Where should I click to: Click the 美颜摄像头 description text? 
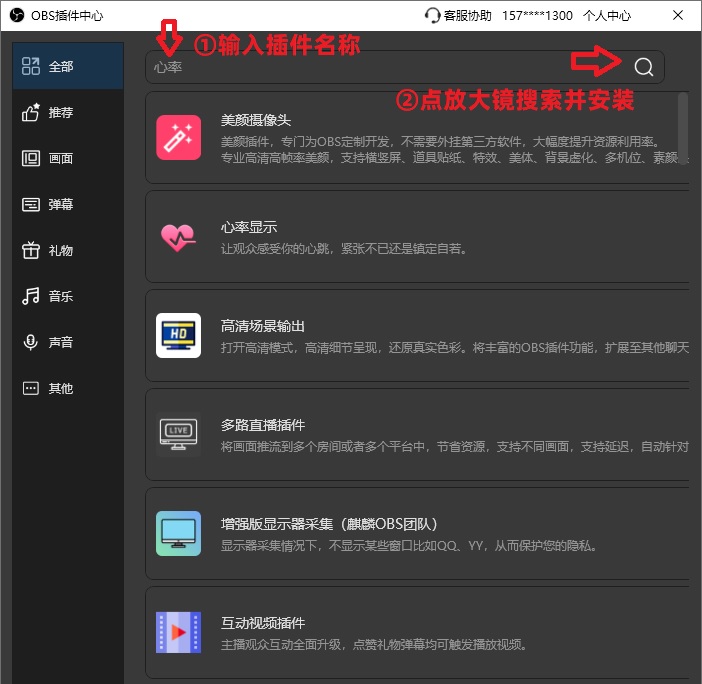(454, 150)
